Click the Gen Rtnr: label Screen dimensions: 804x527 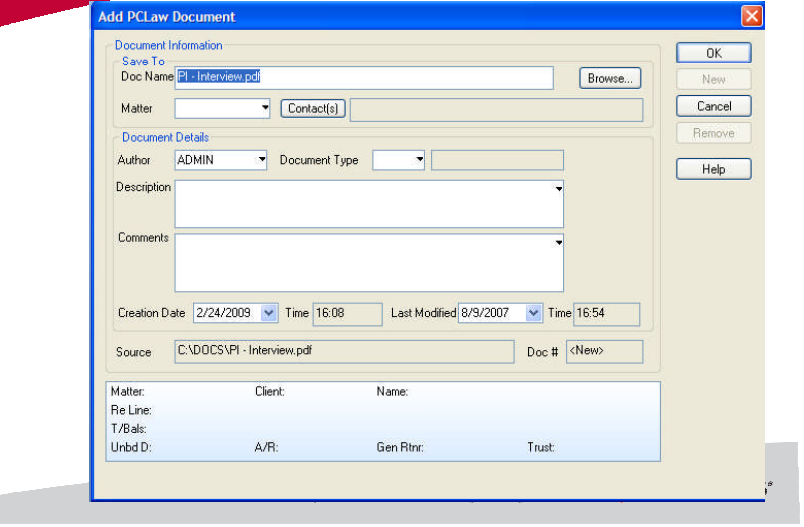click(x=400, y=447)
